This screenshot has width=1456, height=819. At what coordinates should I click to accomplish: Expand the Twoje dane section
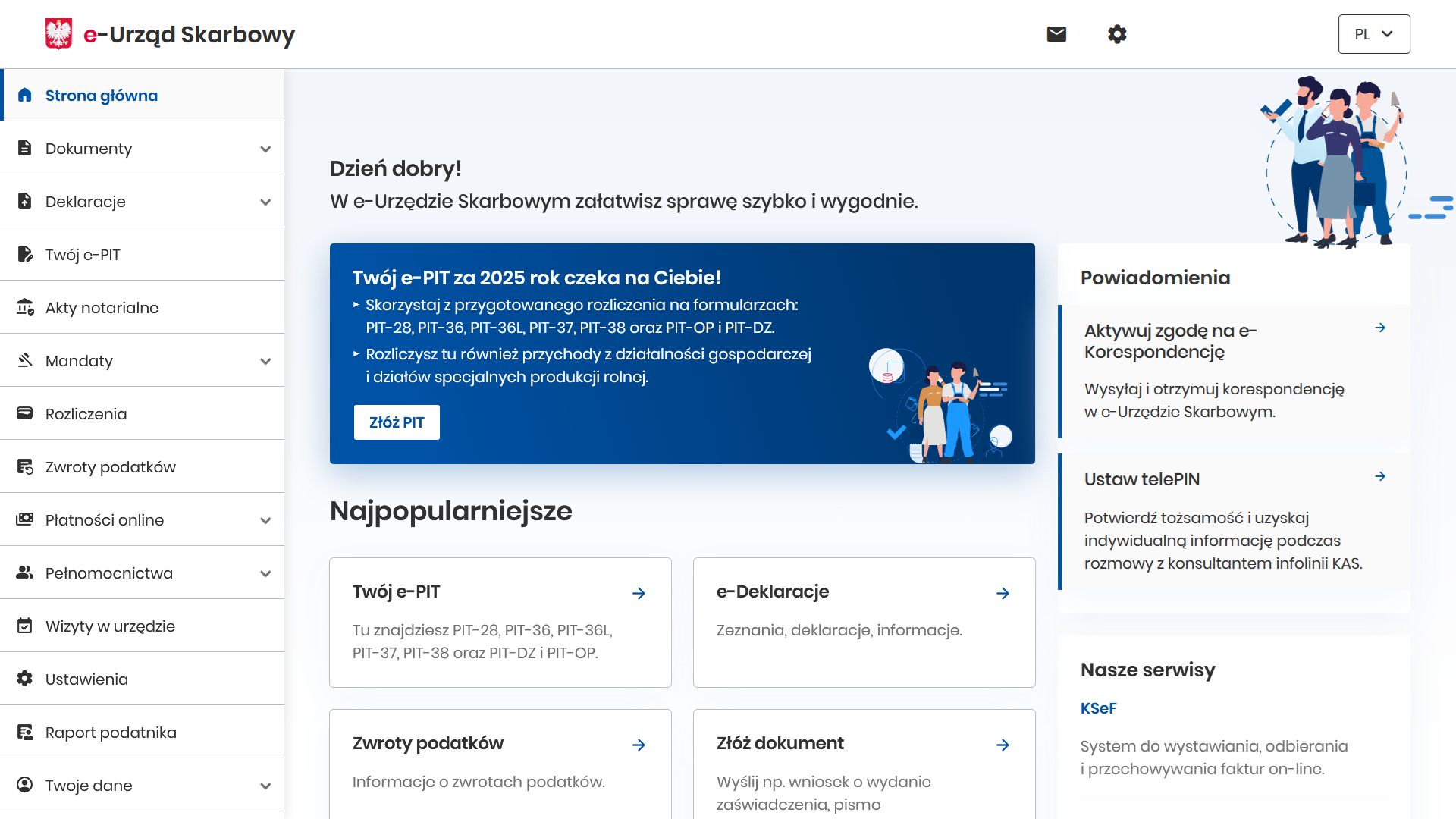pyautogui.click(x=265, y=785)
